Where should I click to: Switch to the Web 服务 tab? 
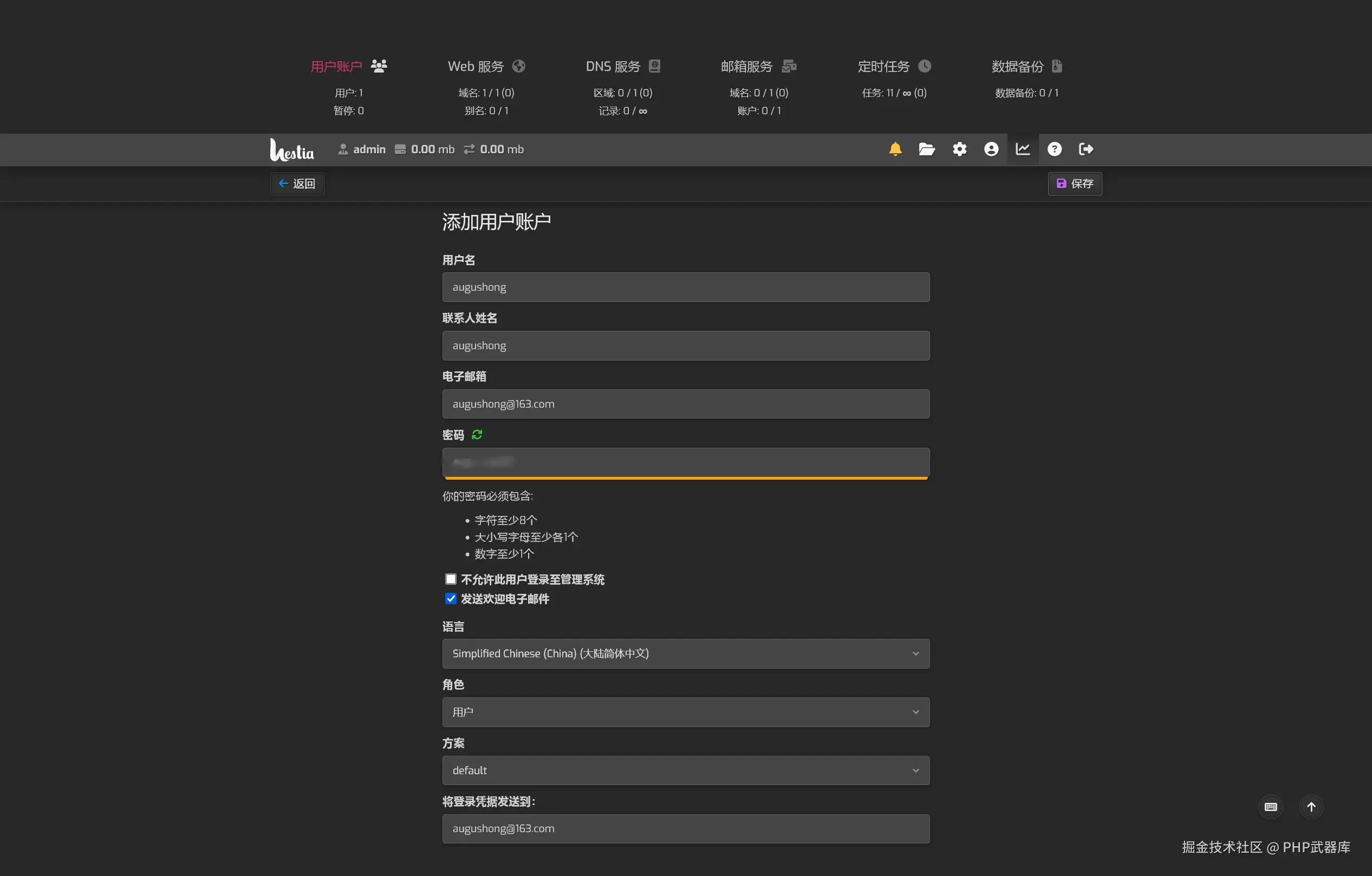[485, 67]
